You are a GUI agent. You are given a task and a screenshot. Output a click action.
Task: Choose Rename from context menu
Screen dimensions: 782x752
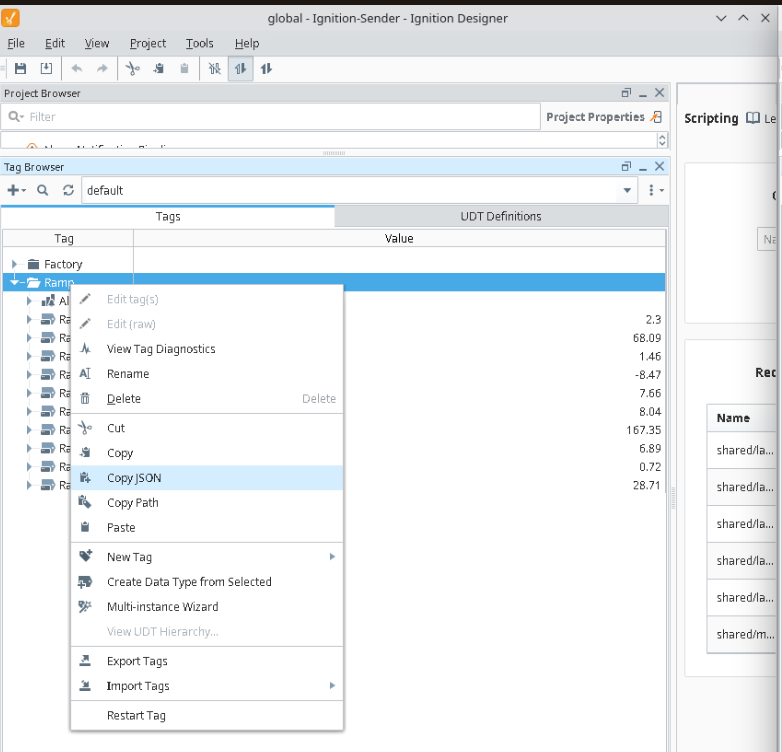[207, 374]
